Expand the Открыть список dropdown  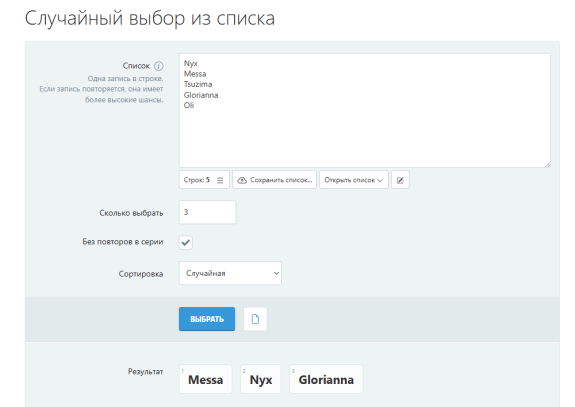[354, 180]
